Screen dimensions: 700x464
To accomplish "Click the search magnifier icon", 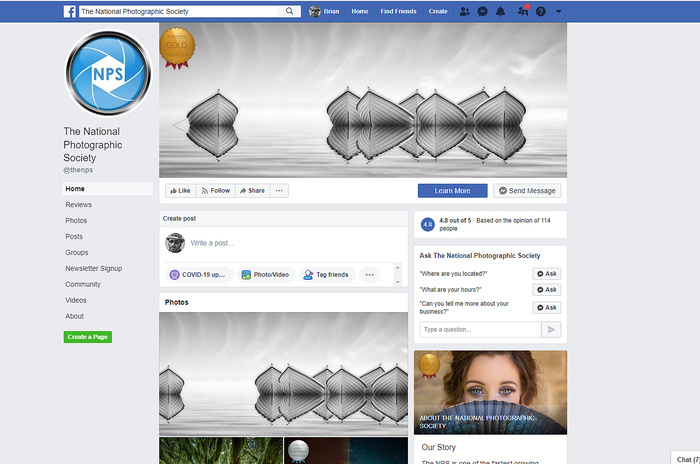I will 289,11.
